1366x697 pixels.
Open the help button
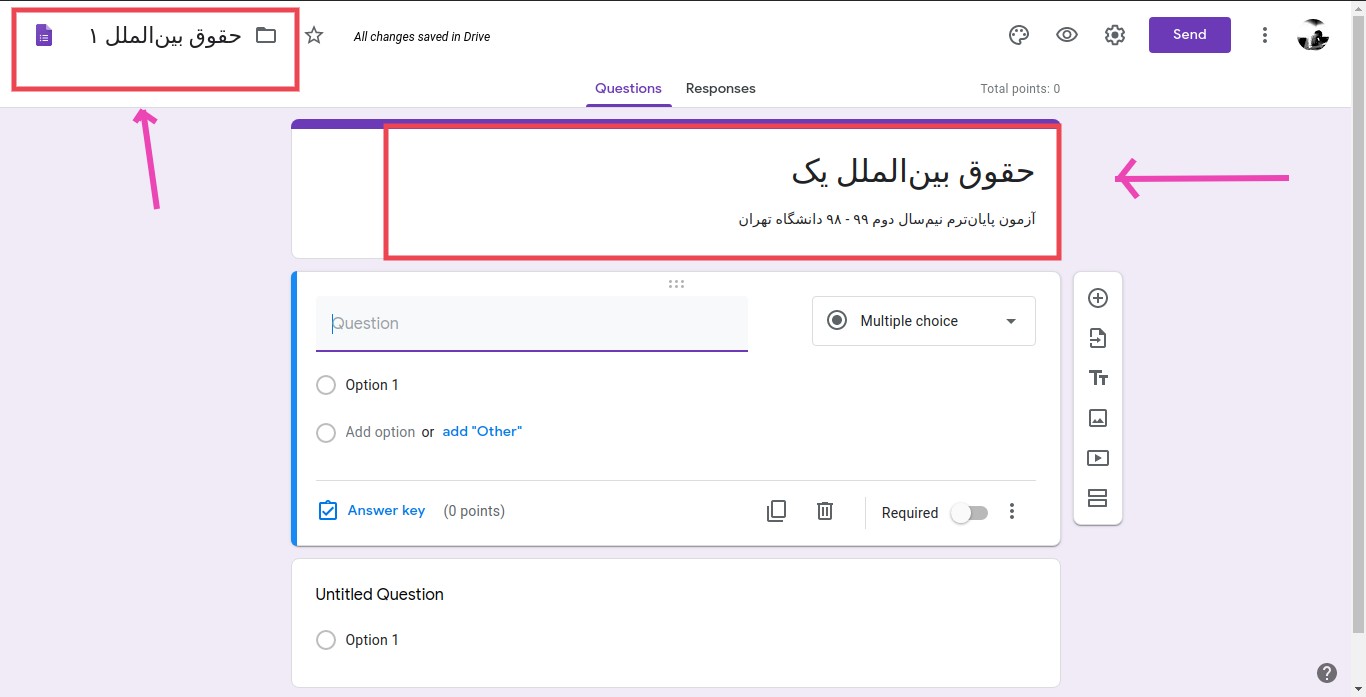[1327, 673]
